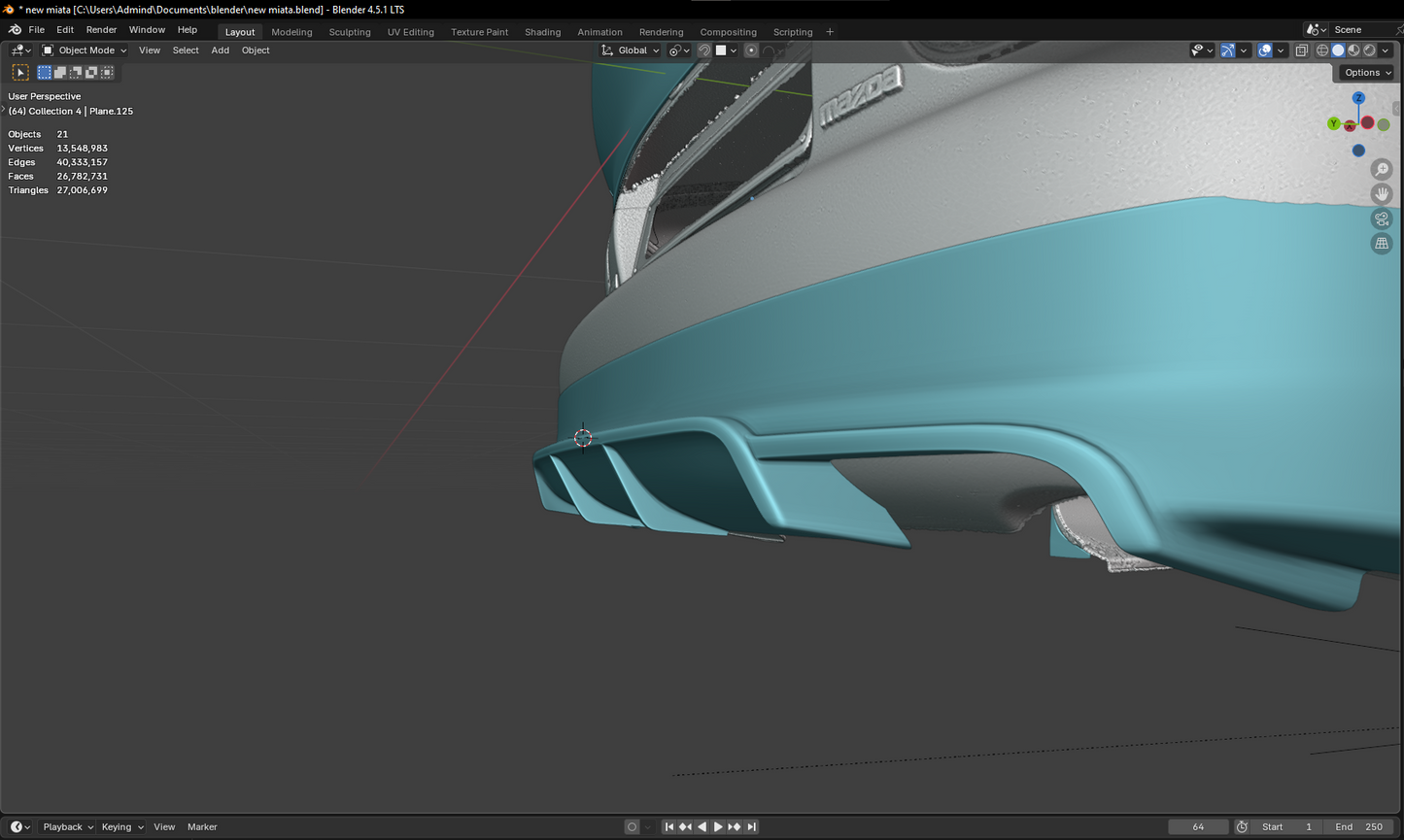Open the Object Mode dropdown
Viewport: 1404px width, 840px height.
coord(85,50)
